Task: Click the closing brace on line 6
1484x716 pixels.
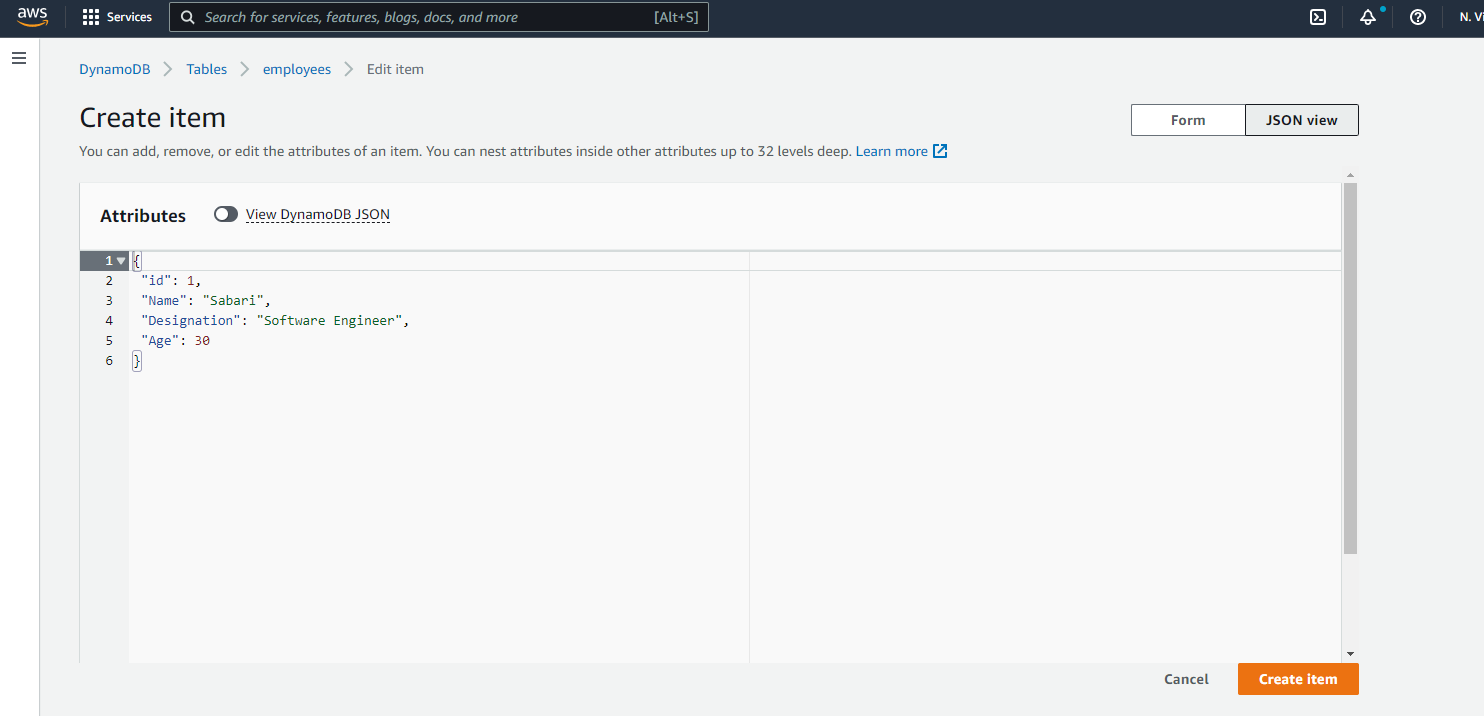Action: pyautogui.click(x=137, y=361)
